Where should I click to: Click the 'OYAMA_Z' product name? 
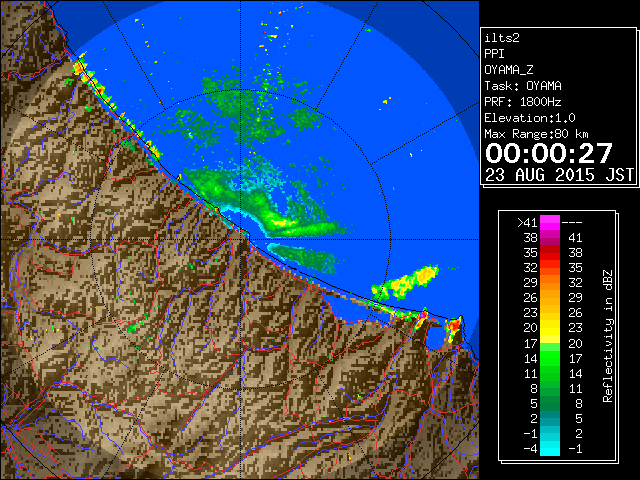click(x=509, y=70)
